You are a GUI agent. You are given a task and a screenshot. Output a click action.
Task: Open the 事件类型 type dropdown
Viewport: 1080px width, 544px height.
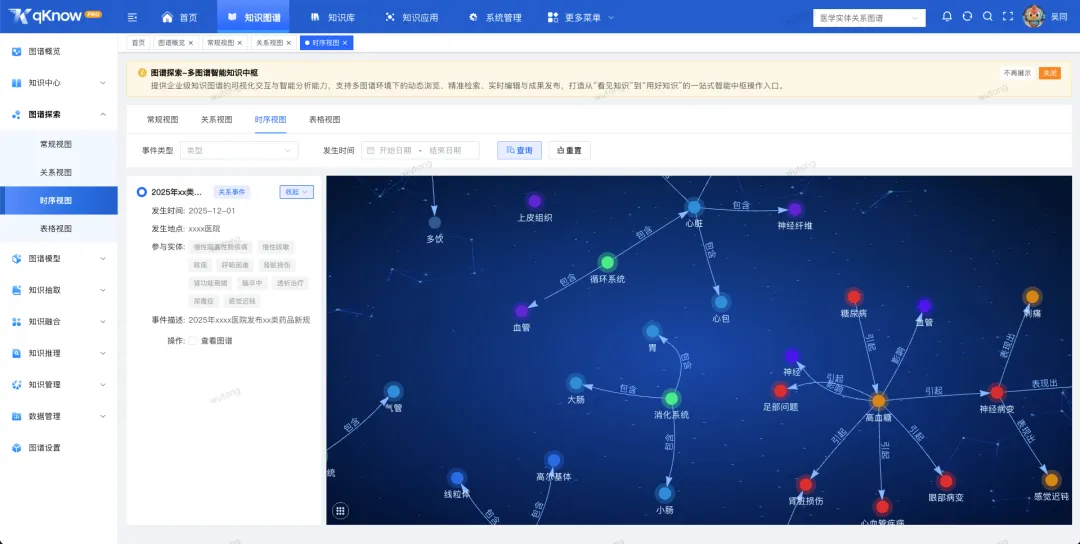pos(239,150)
